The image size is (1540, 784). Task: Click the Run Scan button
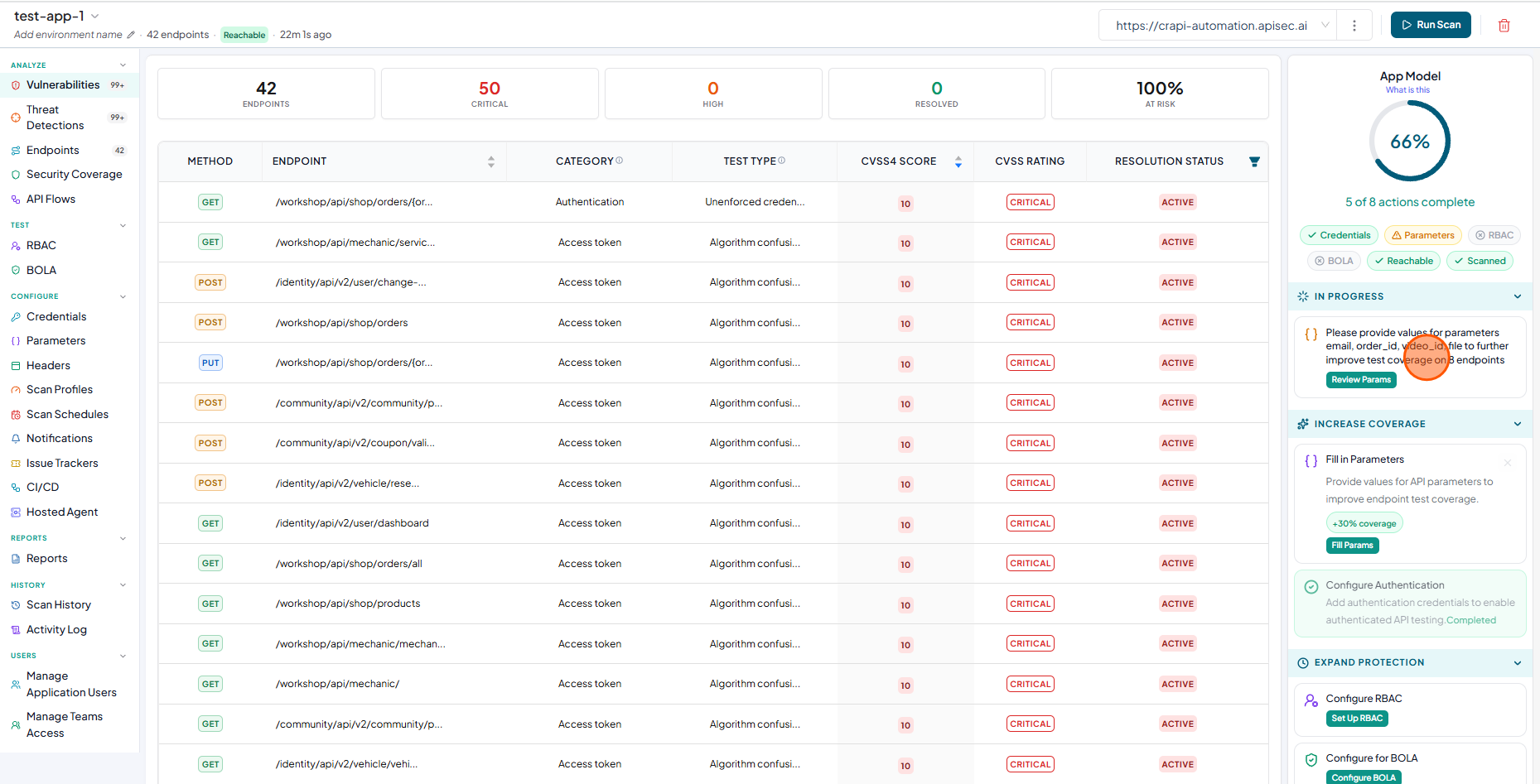(1431, 25)
